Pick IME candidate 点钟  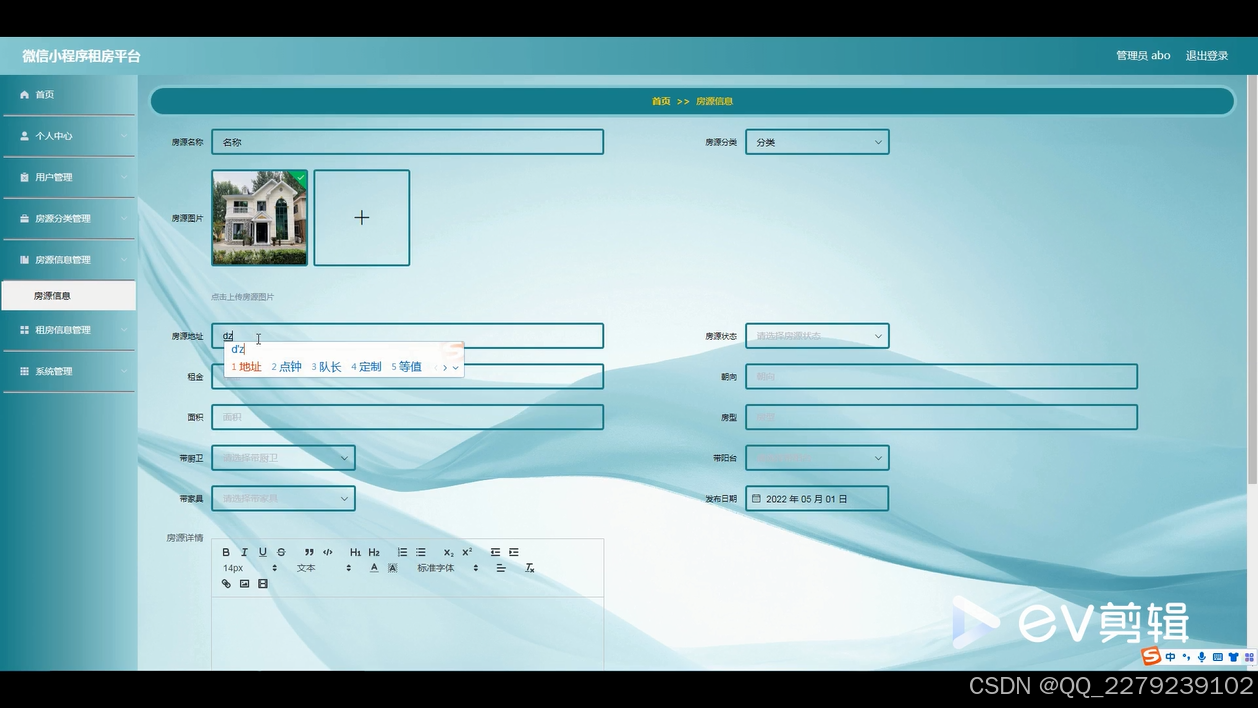(286, 367)
